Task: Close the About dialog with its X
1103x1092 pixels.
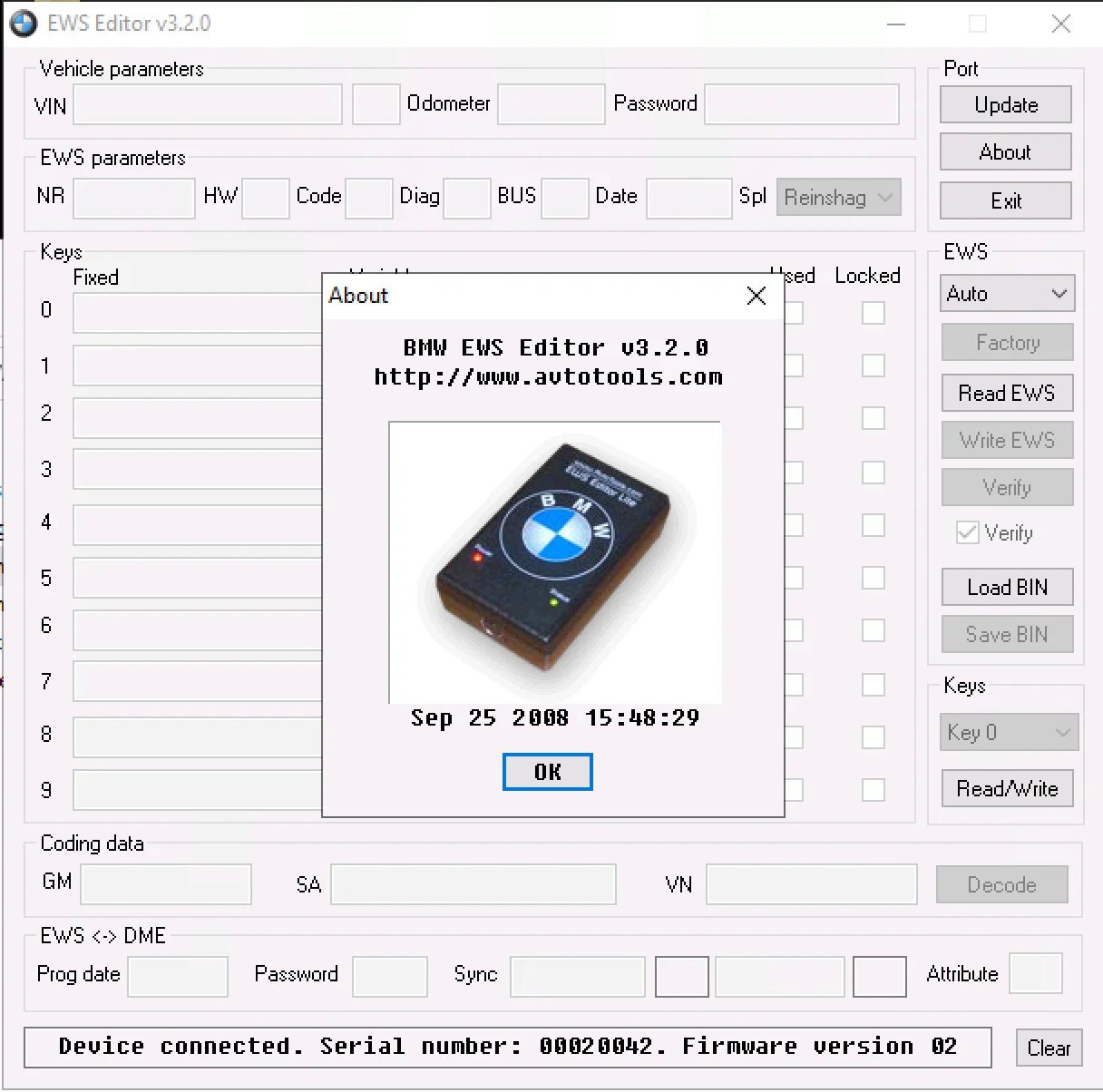Action: tap(756, 296)
